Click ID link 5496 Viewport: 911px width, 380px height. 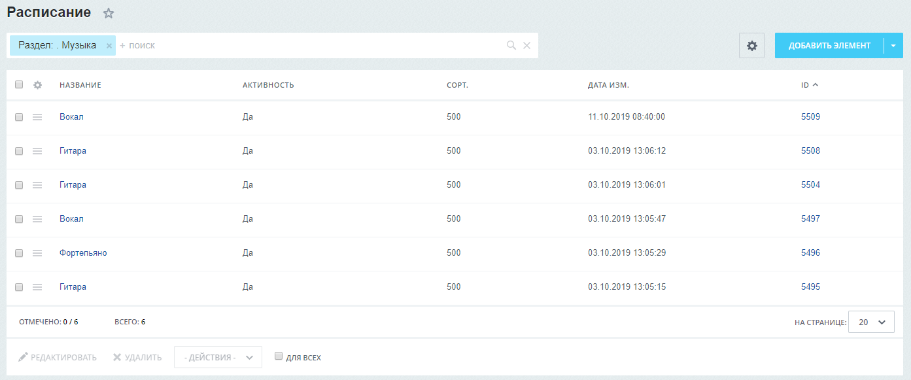click(810, 253)
